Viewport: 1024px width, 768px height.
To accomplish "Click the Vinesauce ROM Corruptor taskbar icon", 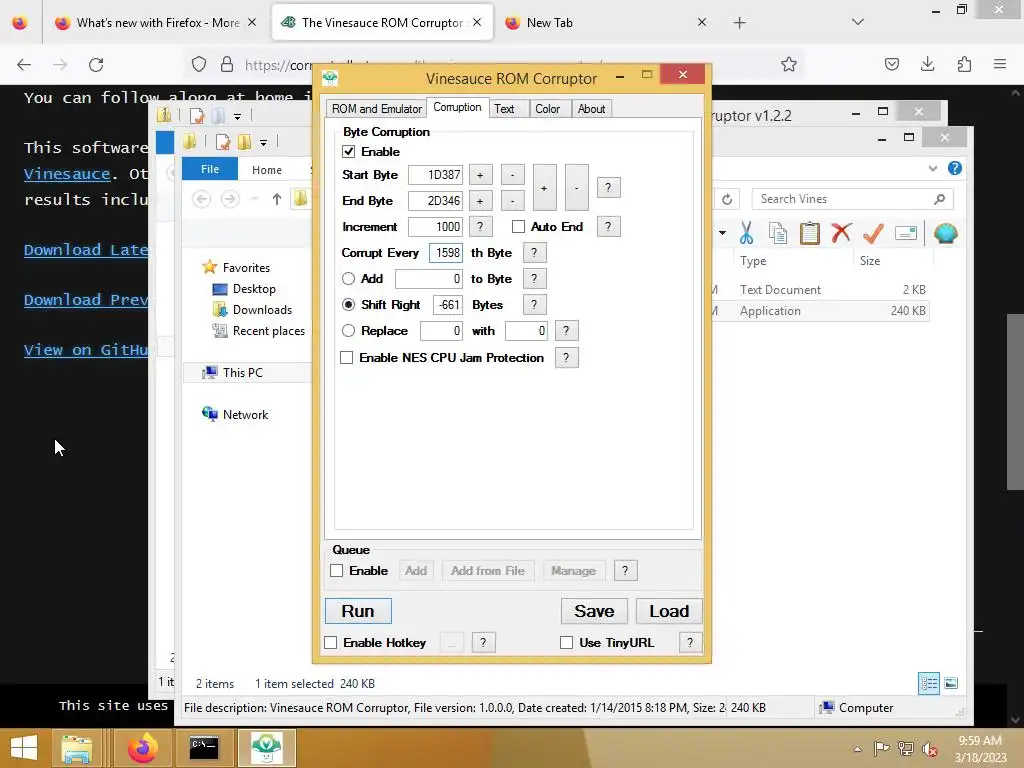I will pos(266,748).
